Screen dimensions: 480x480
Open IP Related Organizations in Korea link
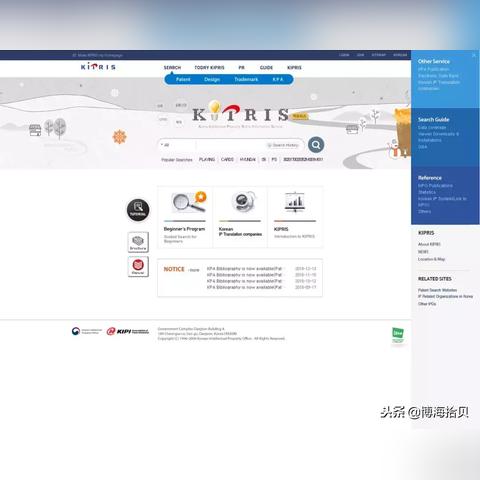445,296
